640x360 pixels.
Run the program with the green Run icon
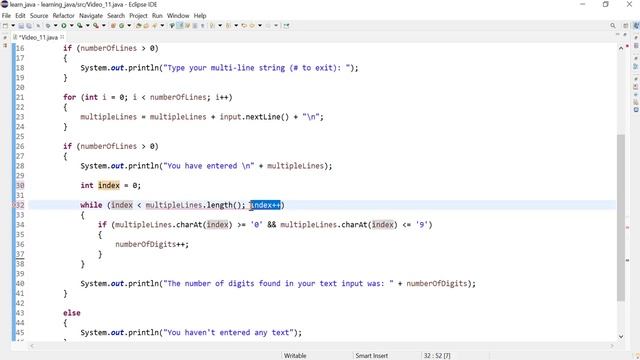(x=64, y=25)
